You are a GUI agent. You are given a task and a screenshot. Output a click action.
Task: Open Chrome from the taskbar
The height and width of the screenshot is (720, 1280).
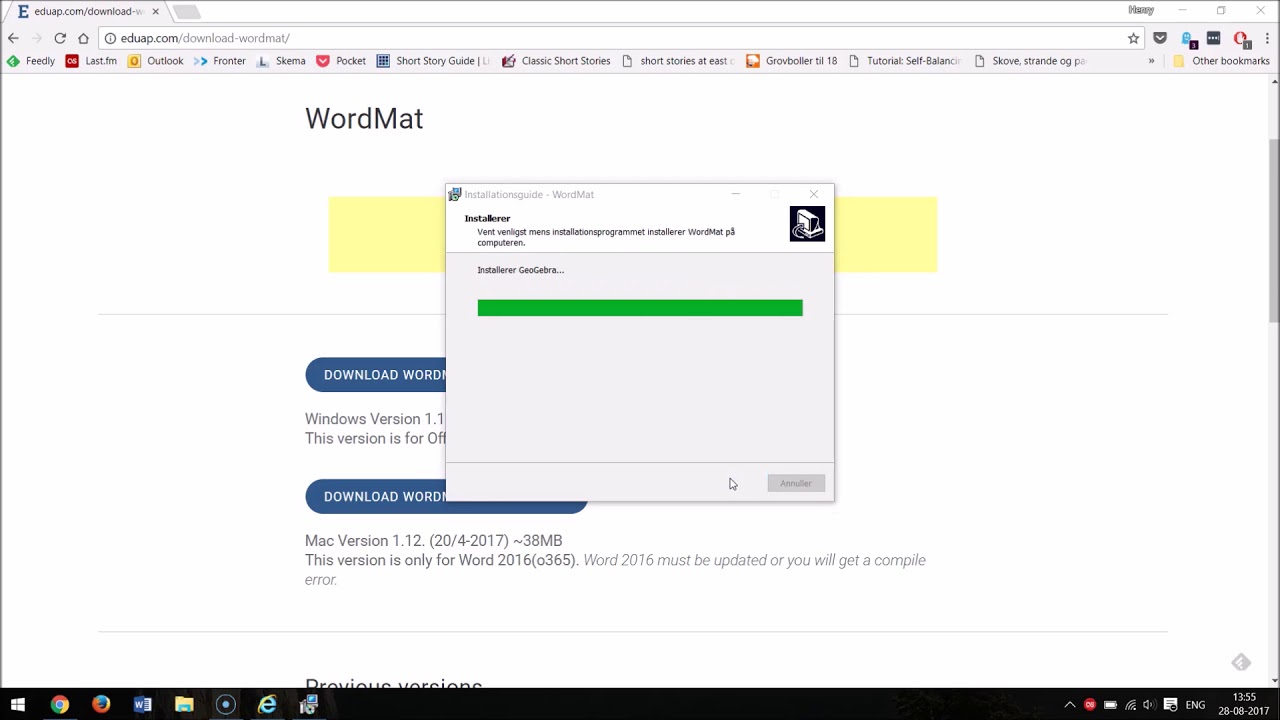(x=59, y=705)
